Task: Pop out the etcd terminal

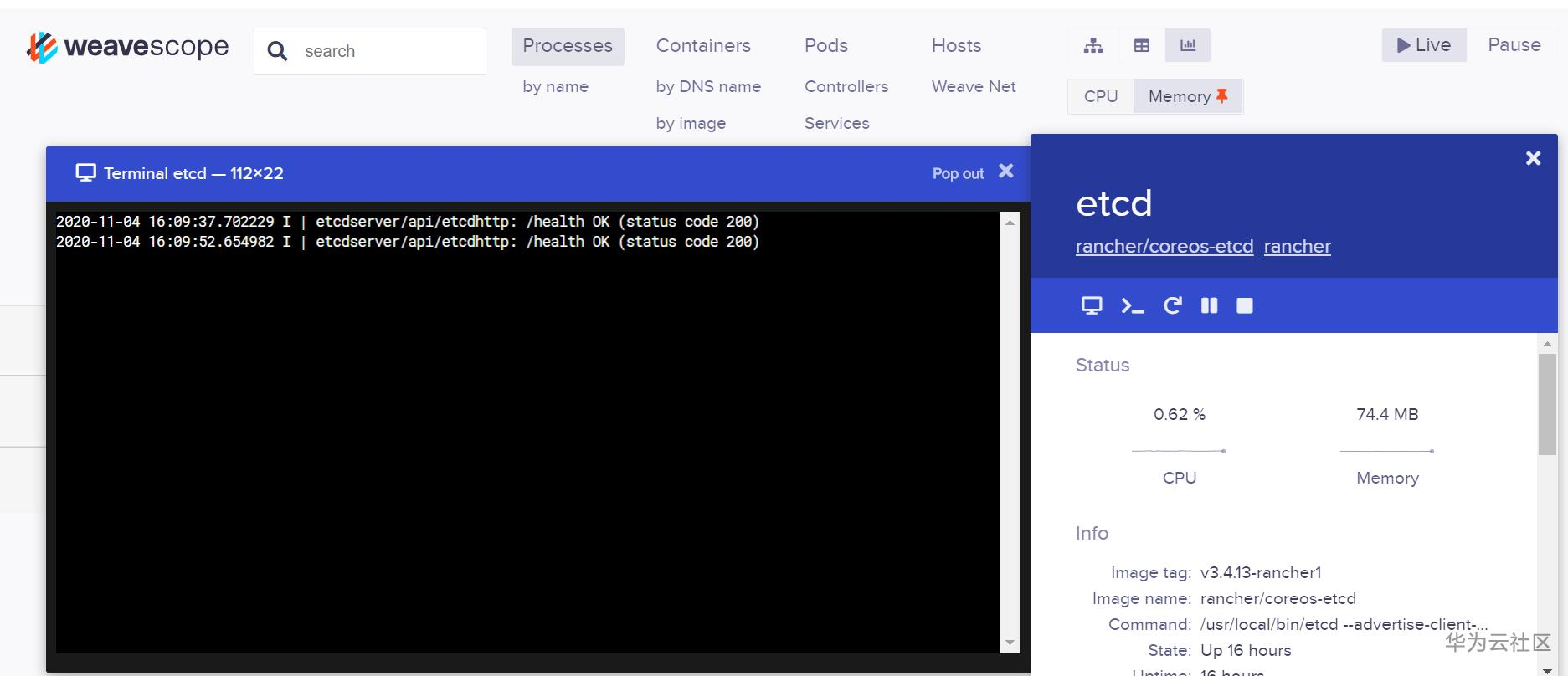Action: click(x=958, y=173)
